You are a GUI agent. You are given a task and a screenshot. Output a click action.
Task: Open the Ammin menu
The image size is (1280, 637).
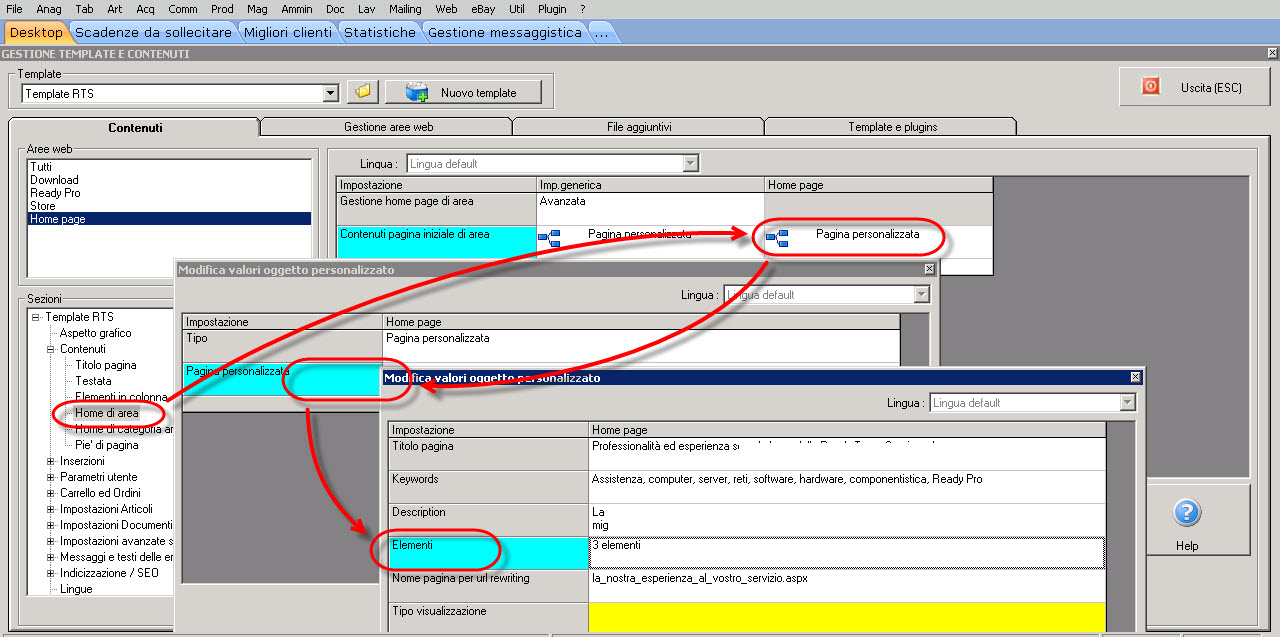point(297,9)
